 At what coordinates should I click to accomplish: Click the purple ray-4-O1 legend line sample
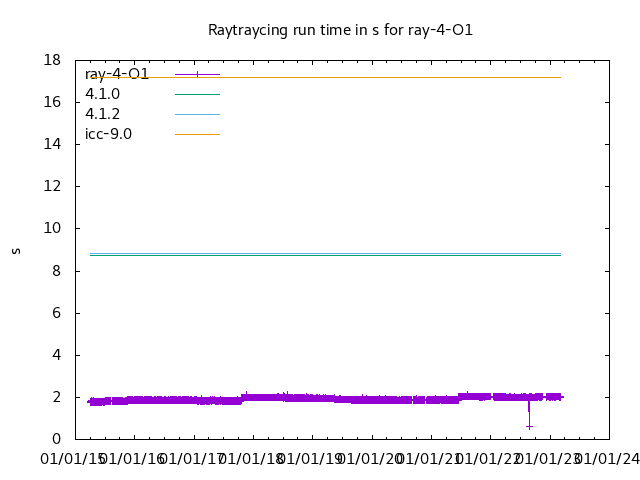(197, 74)
